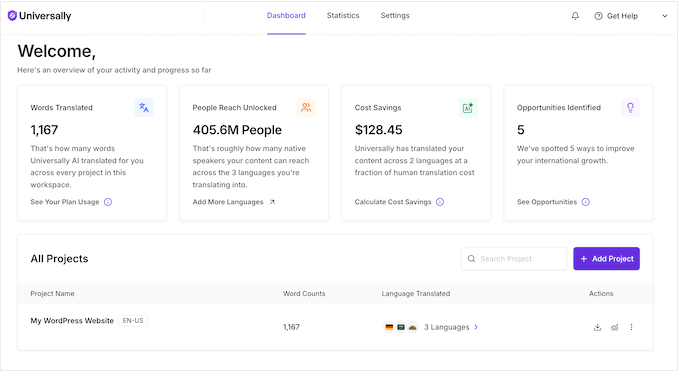Click the All Projects heading
The width and height of the screenshot is (680, 371).
(x=59, y=259)
